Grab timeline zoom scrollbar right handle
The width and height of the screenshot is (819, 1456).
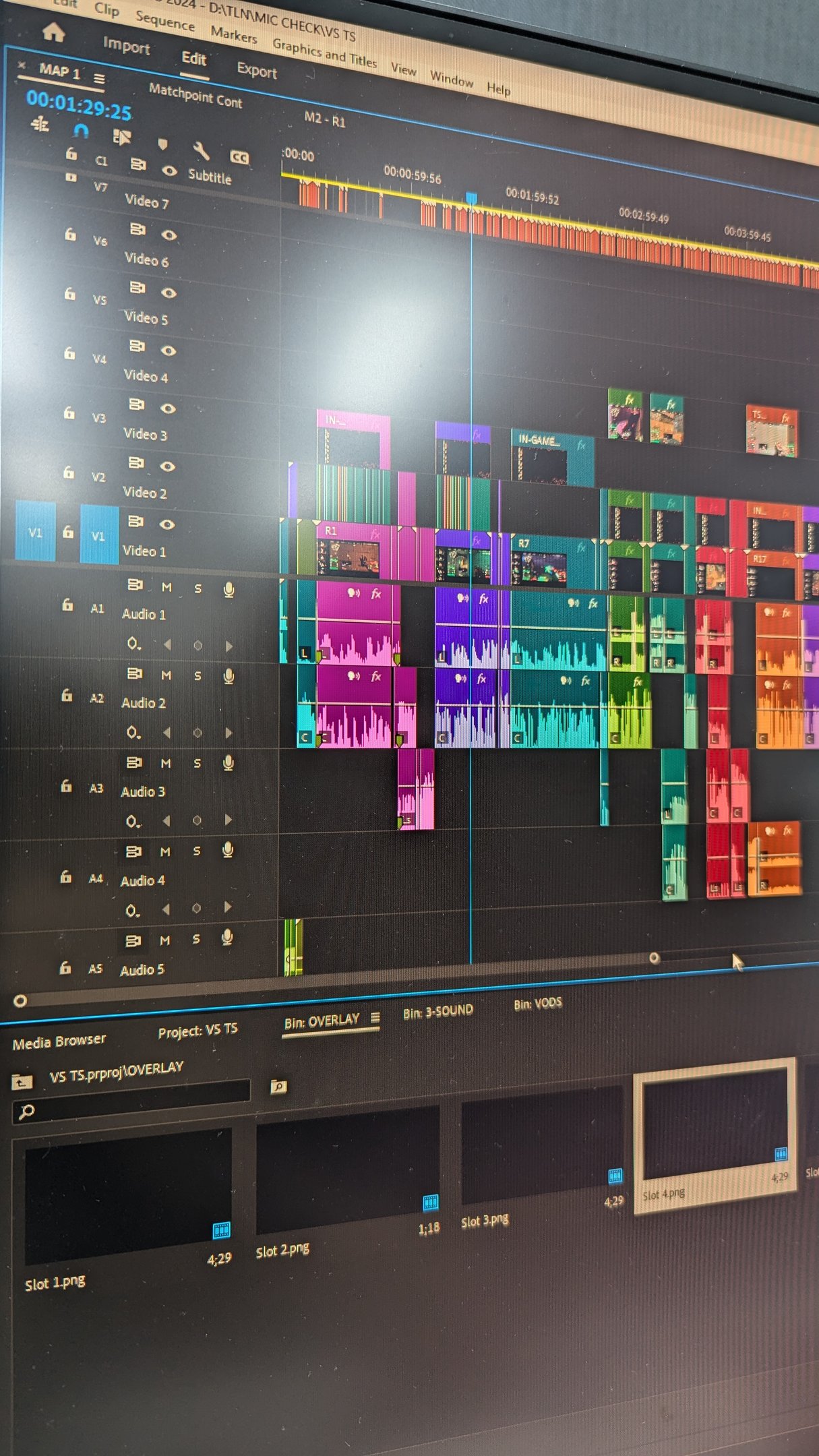point(654,957)
